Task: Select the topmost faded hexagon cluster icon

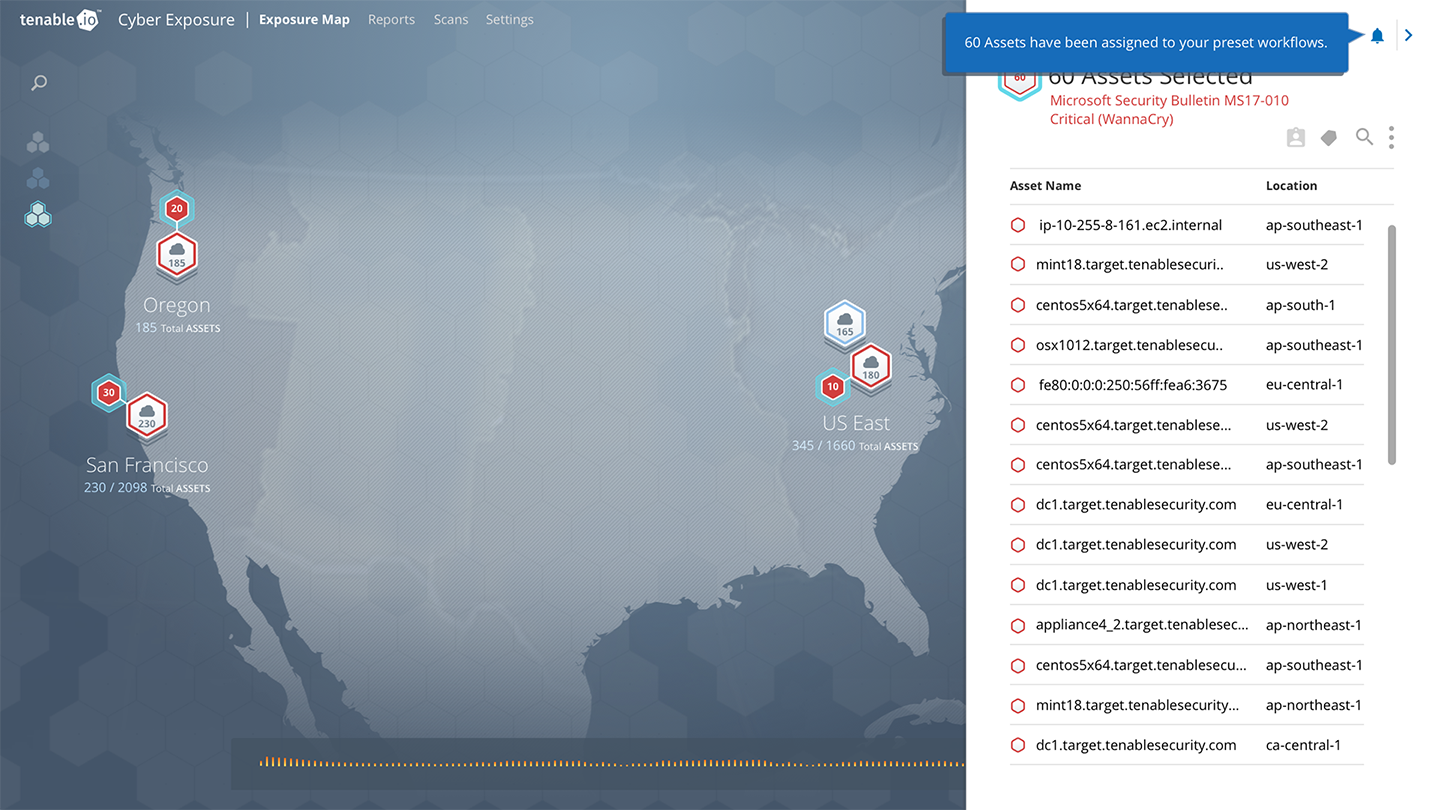Action: [38, 143]
